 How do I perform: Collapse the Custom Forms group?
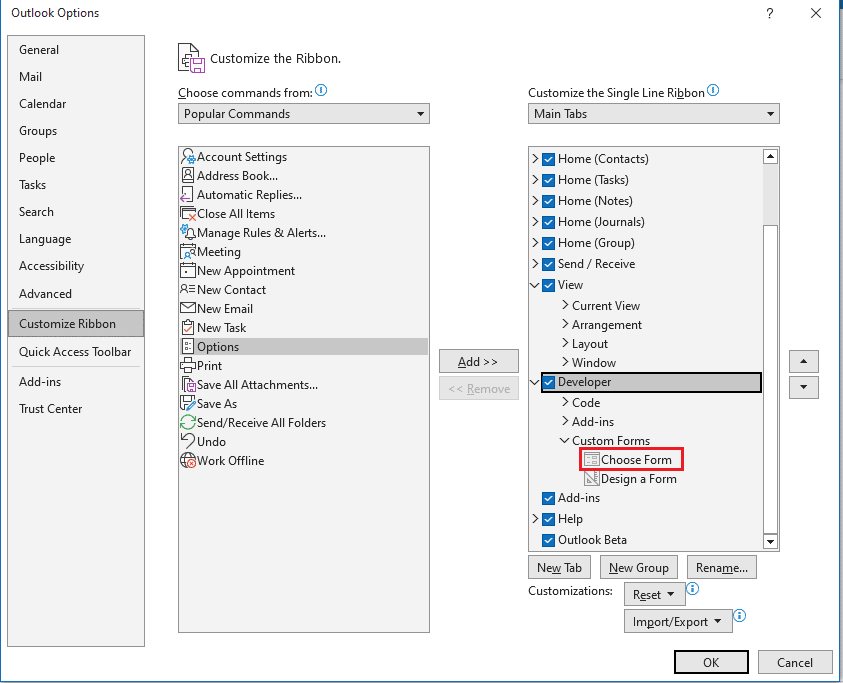pyautogui.click(x=563, y=440)
